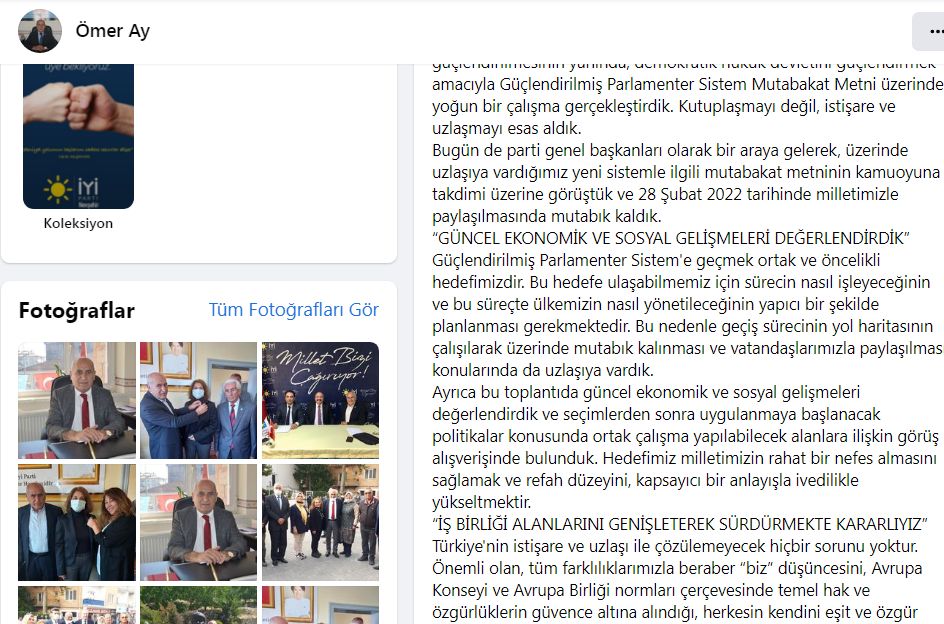Open second-row photo of man at desk

[x=199, y=522]
